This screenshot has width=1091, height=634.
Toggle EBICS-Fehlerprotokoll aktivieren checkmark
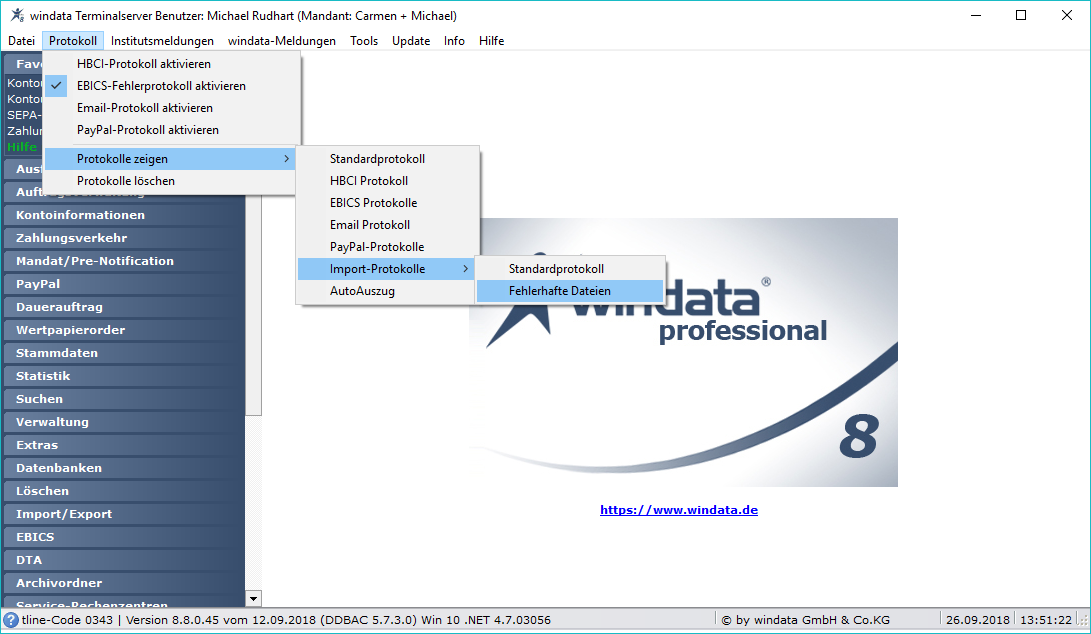(x=56, y=86)
